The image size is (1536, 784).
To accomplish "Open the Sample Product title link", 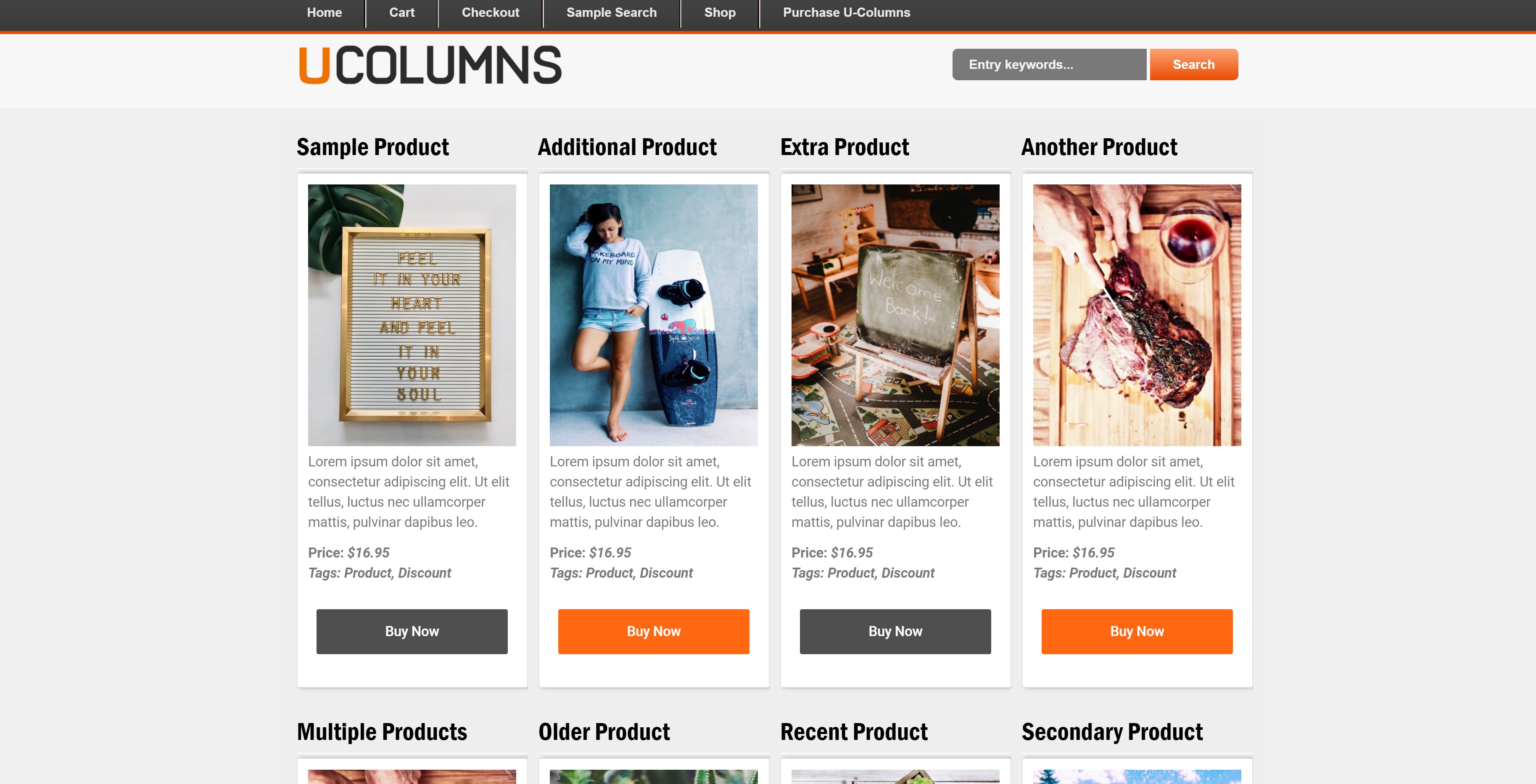I will point(373,147).
